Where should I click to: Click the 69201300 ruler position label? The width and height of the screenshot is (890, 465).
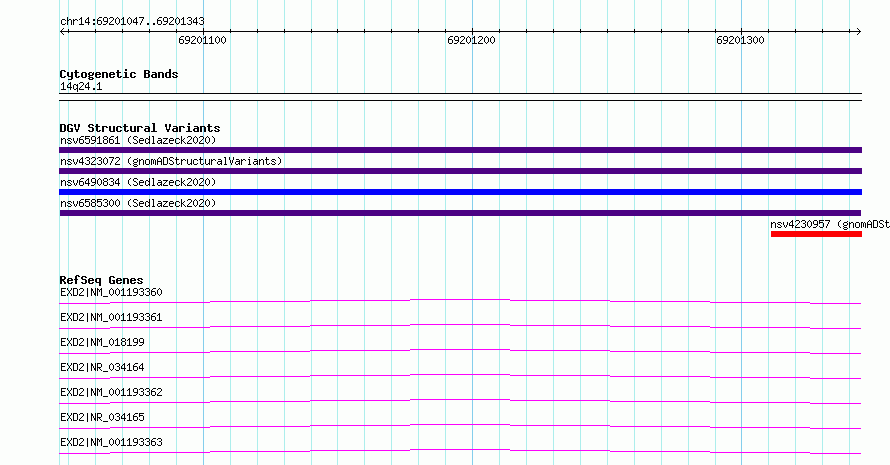point(740,40)
